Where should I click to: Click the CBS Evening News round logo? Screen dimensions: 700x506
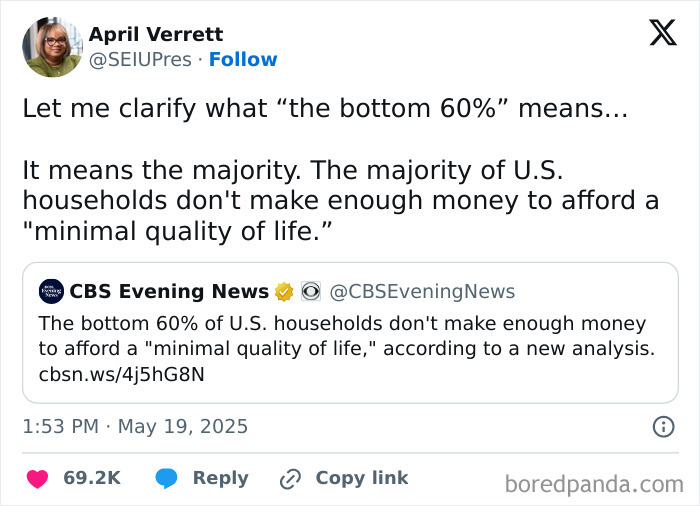coord(51,292)
